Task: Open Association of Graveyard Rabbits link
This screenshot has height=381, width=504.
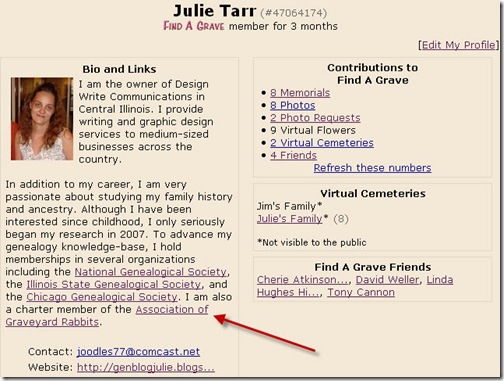Action: [172, 309]
